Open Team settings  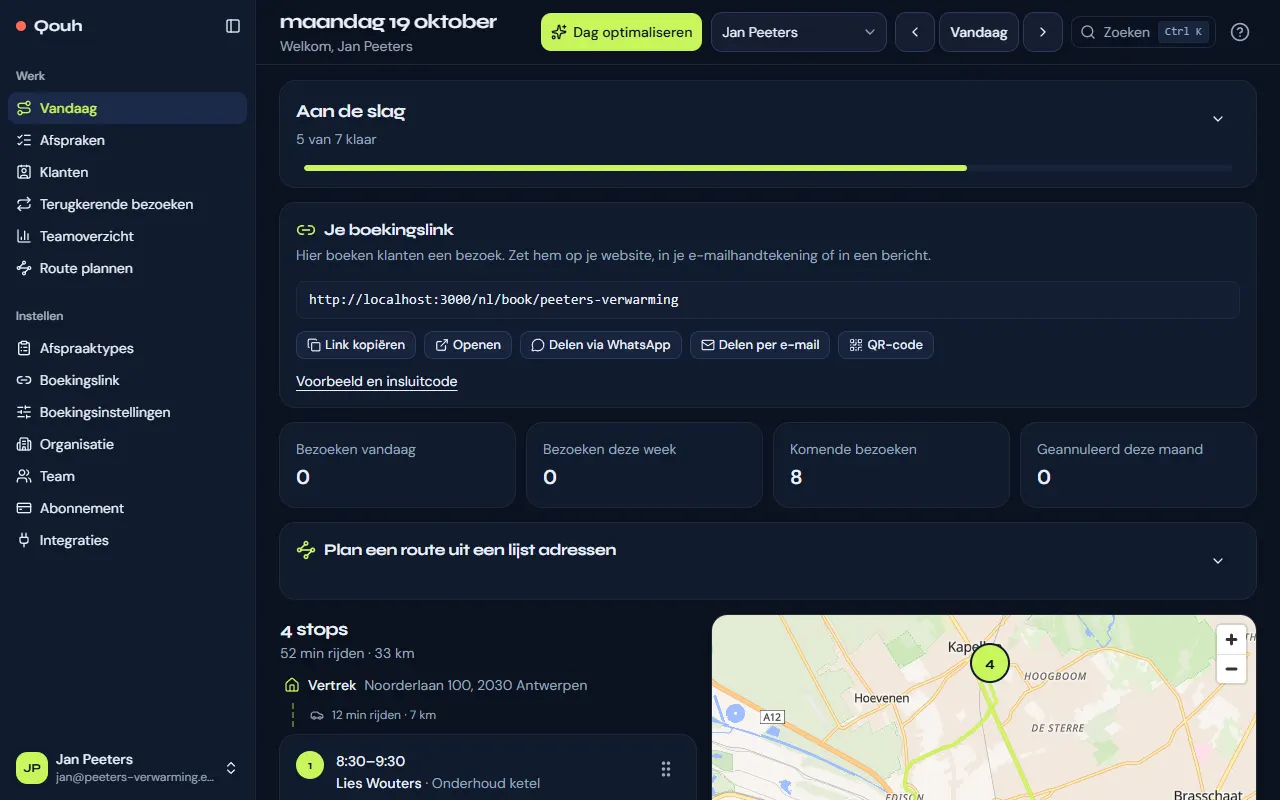[x=127, y=476]
